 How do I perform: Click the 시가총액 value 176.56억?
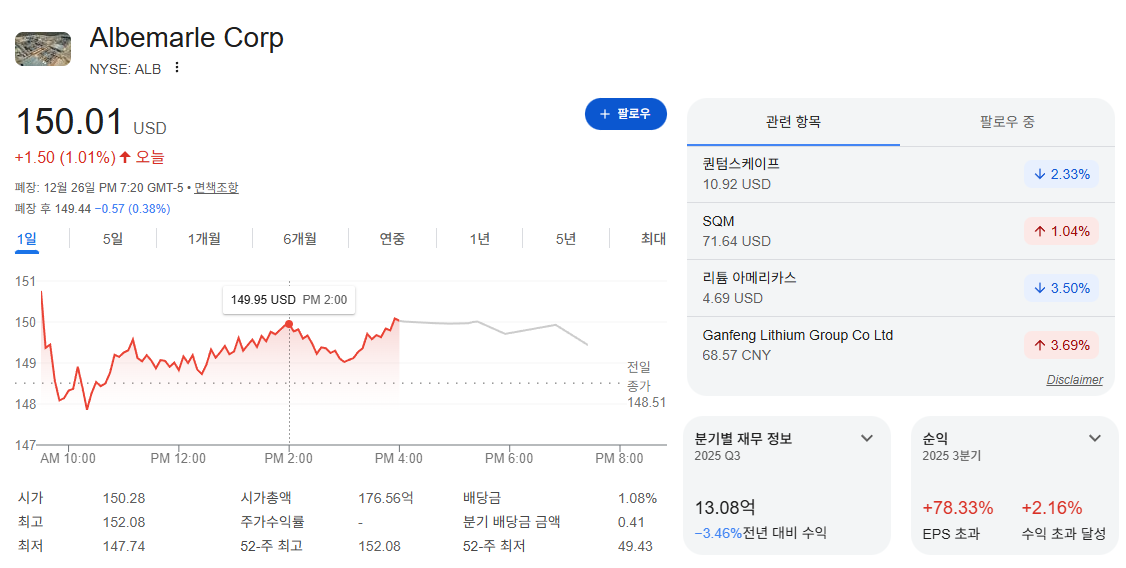(386, 498)
